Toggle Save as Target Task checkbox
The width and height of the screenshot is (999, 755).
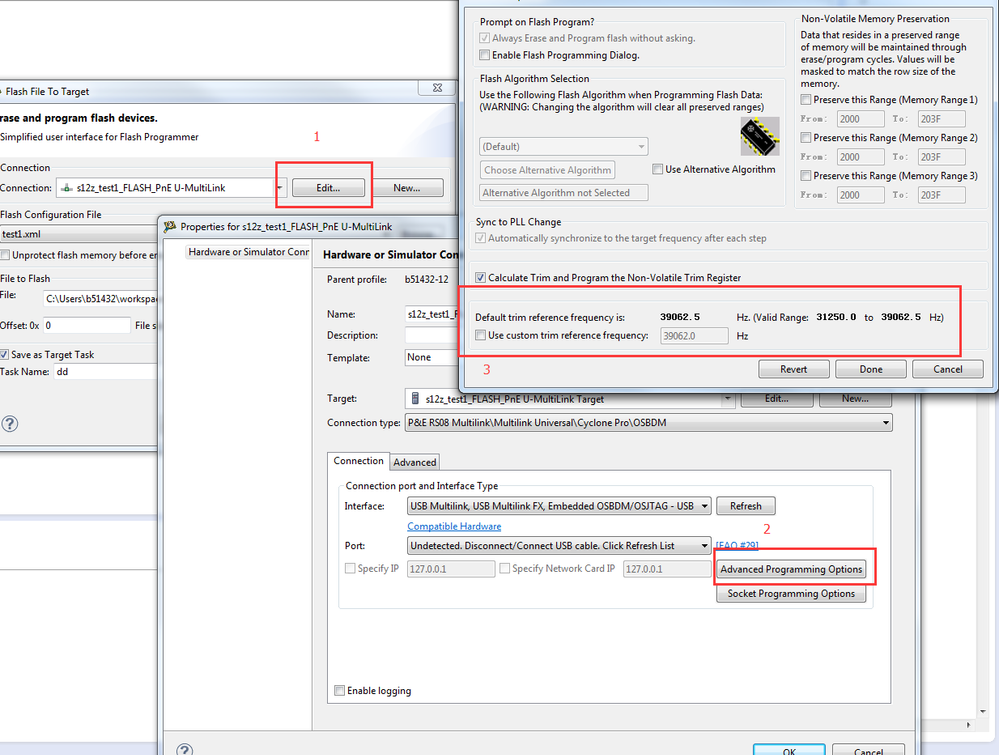(x=4, y=355)
